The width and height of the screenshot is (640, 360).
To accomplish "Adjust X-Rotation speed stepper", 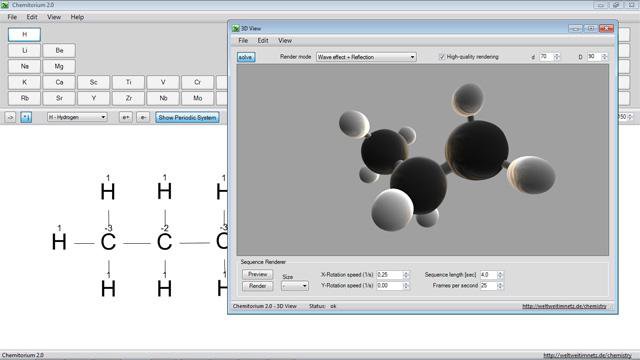I will coord(406,275).
